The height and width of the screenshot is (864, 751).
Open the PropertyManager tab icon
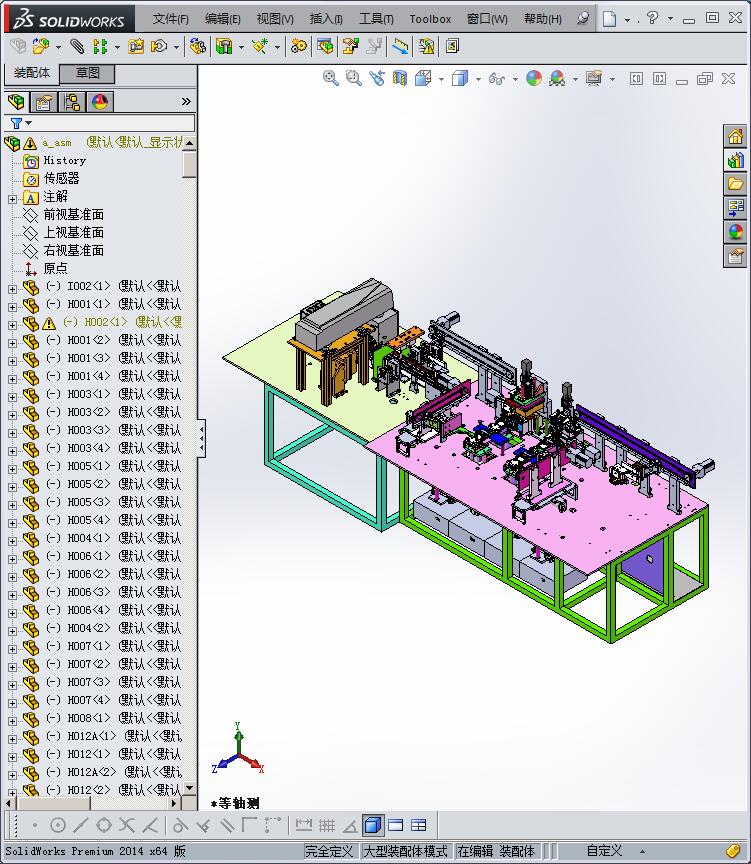pos(44,102)
